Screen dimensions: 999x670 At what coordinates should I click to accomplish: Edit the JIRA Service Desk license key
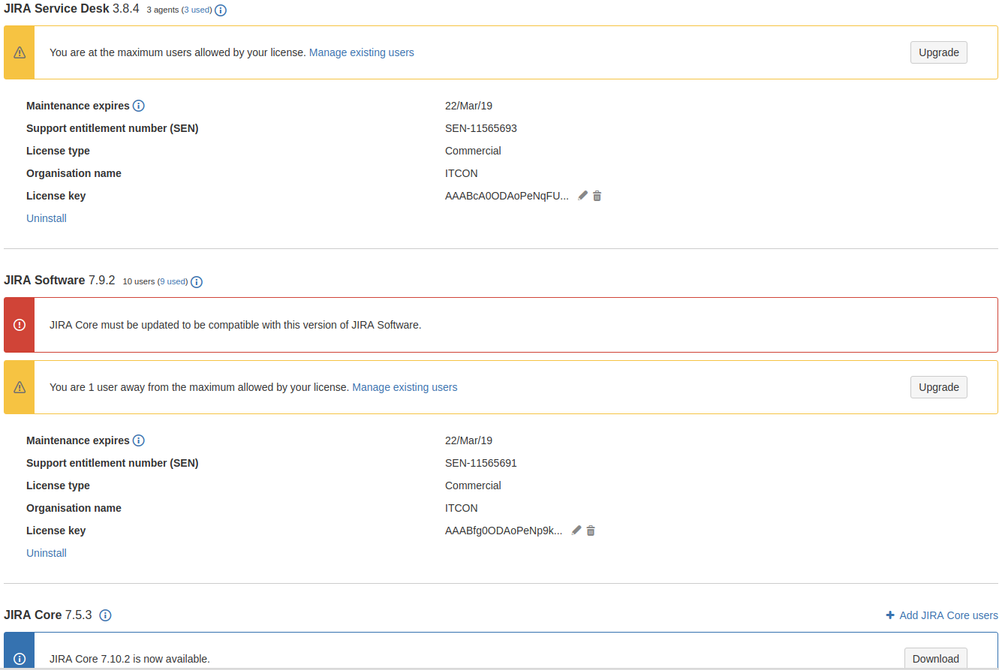click(582, 196)
